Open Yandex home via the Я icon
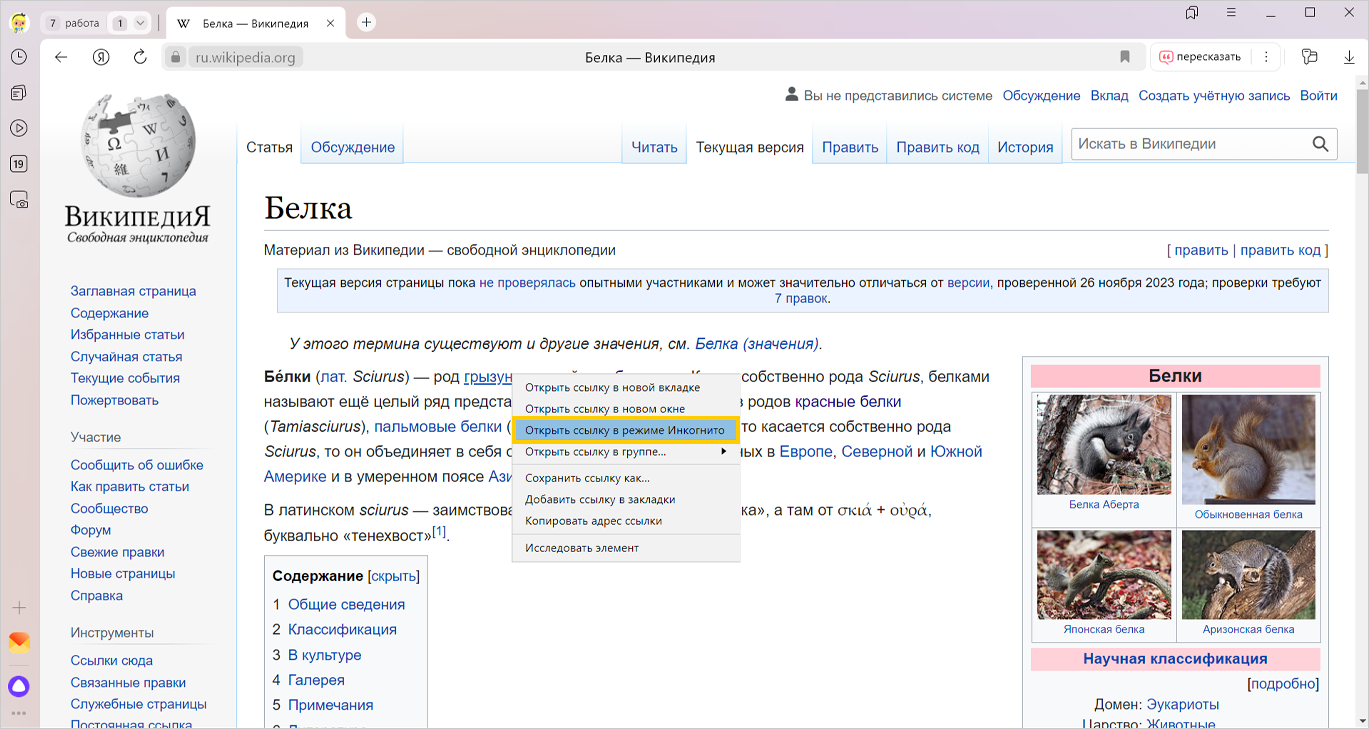 pyautogui.click(x=101, y=57)
